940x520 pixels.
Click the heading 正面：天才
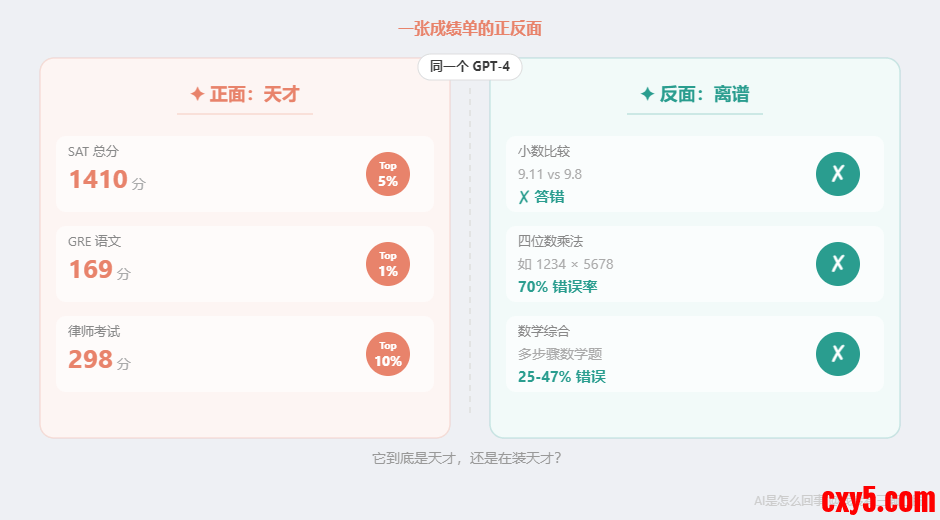coord(254,94)
